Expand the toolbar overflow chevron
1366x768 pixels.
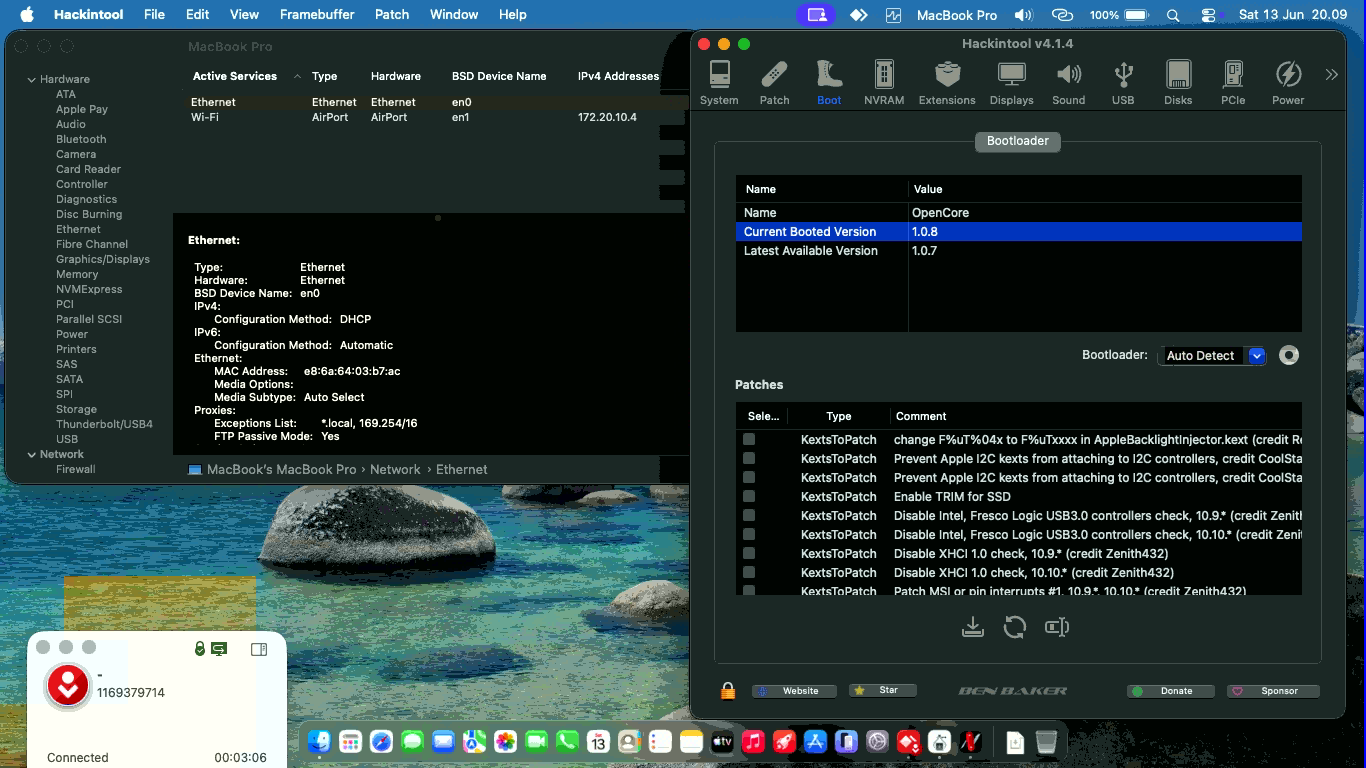click(1331, 74)
